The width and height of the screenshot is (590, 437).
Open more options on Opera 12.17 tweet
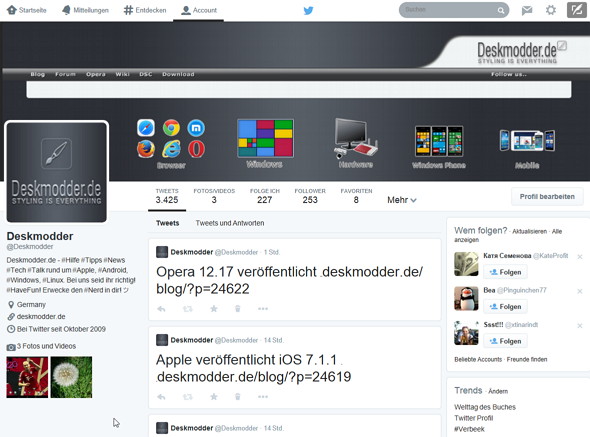coord(263,309)
